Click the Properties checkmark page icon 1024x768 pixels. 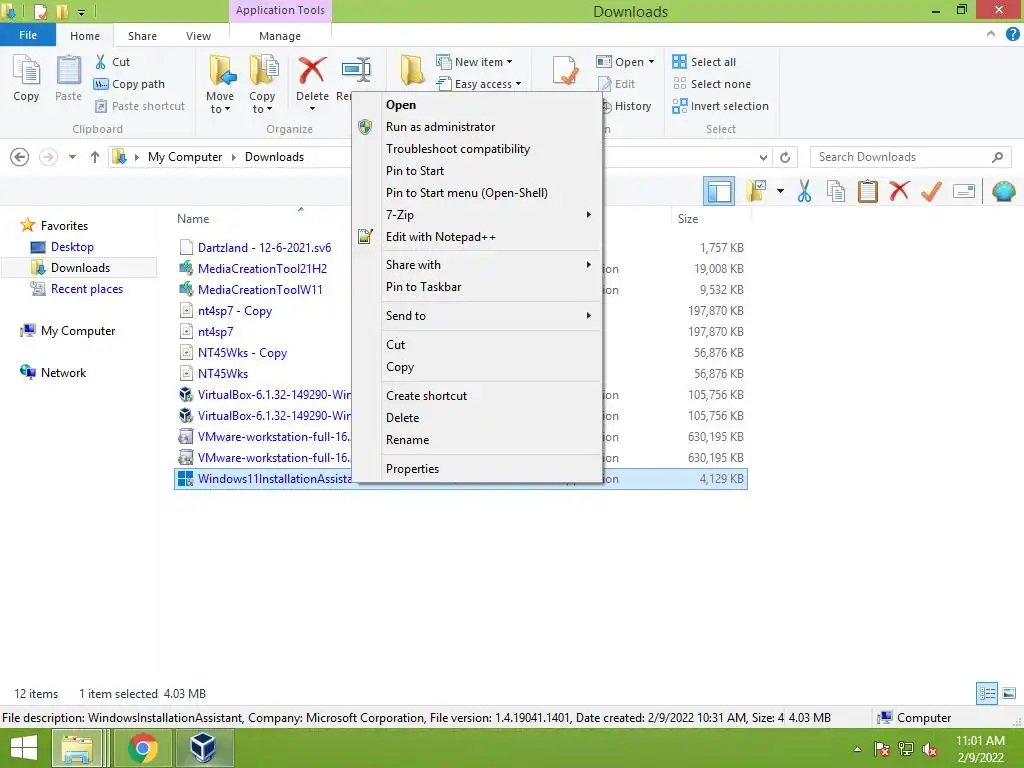point(565,71)
